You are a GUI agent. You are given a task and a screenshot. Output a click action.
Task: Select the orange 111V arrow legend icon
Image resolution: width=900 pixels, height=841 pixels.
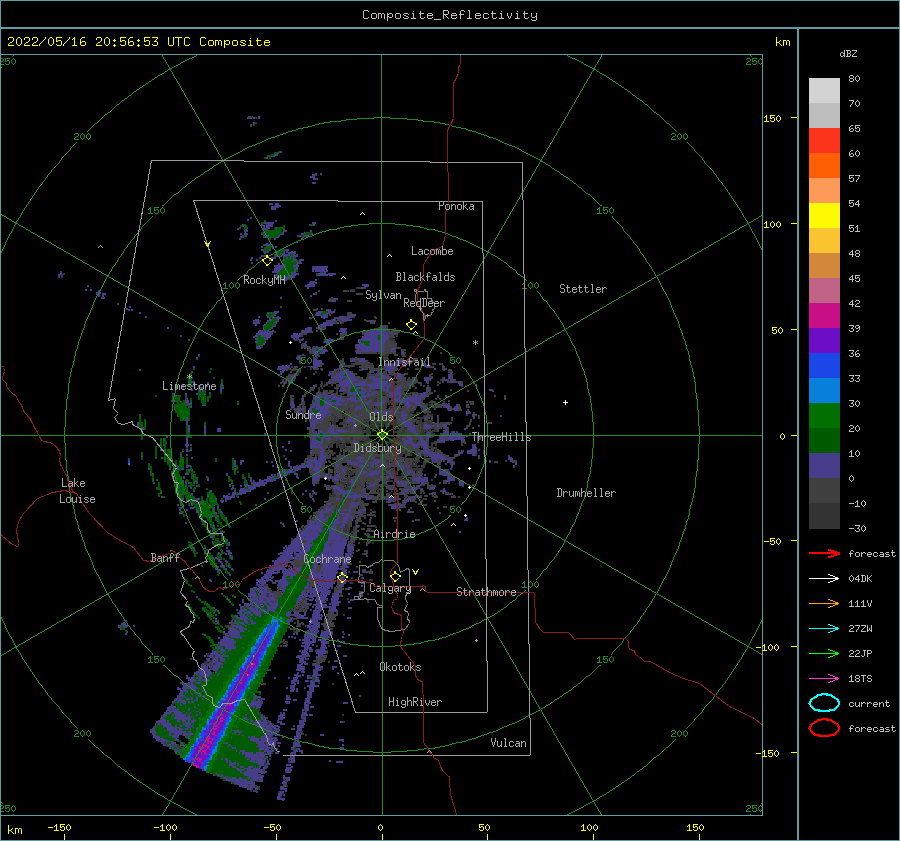[x=824, y=603]
